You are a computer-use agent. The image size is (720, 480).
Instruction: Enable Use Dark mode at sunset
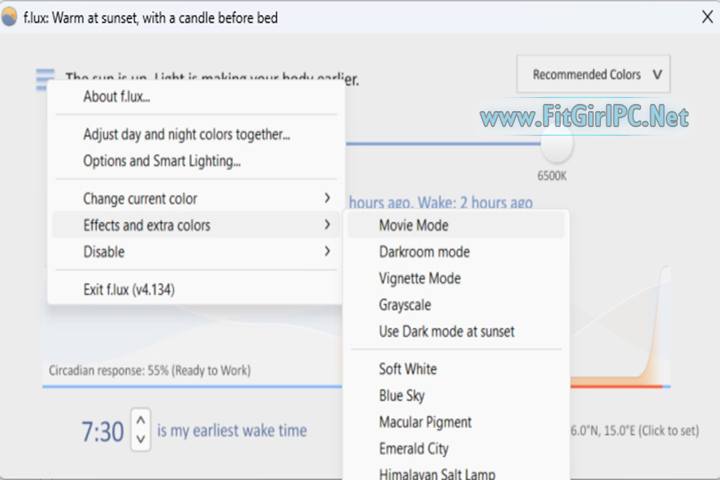(446, 331)
